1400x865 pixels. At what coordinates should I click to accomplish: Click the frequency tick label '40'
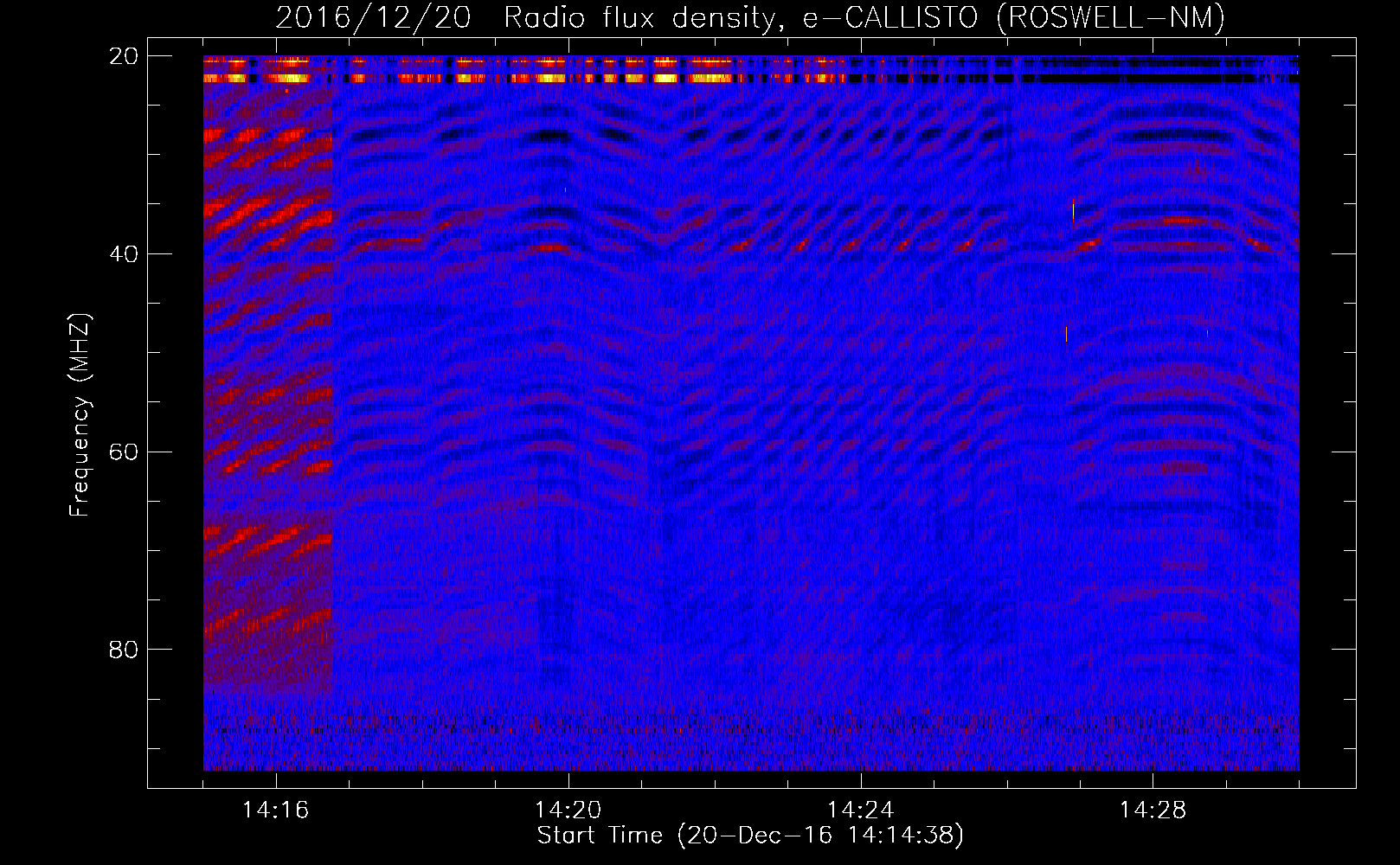click(125, 254)
